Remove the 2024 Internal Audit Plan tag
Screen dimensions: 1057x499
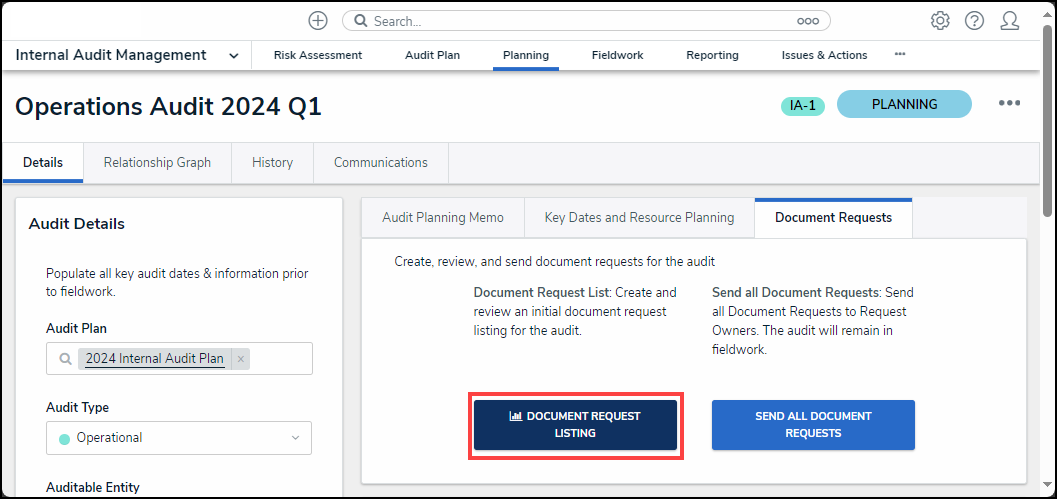coord(241,359)
